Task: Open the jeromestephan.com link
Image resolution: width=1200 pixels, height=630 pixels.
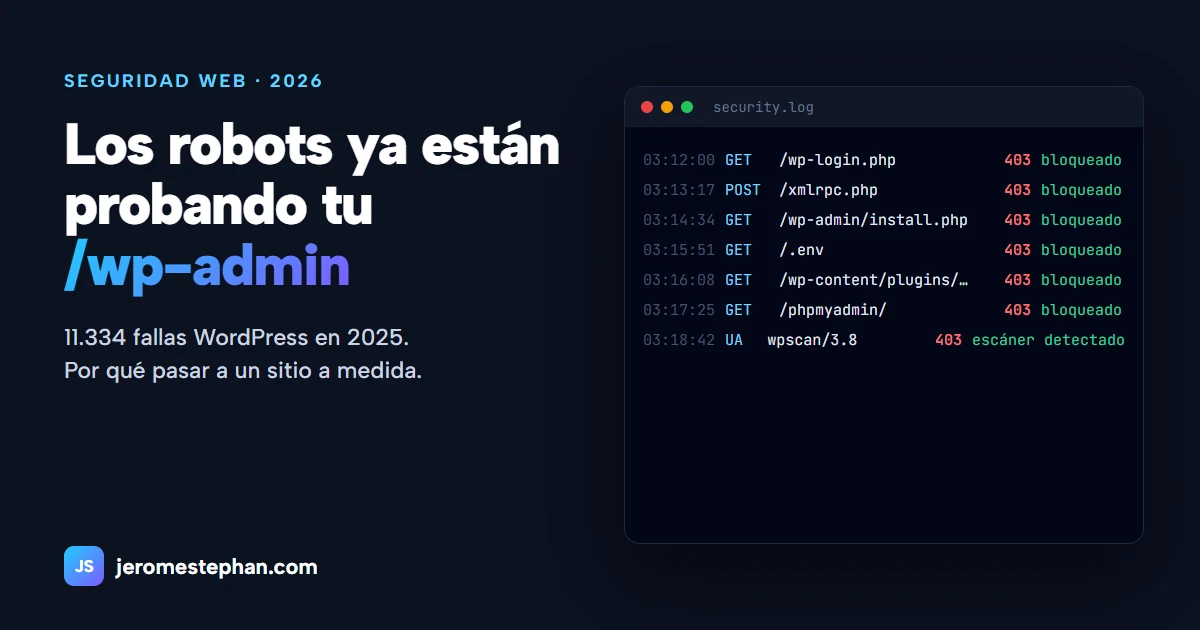Action: (x=217, y=567)
